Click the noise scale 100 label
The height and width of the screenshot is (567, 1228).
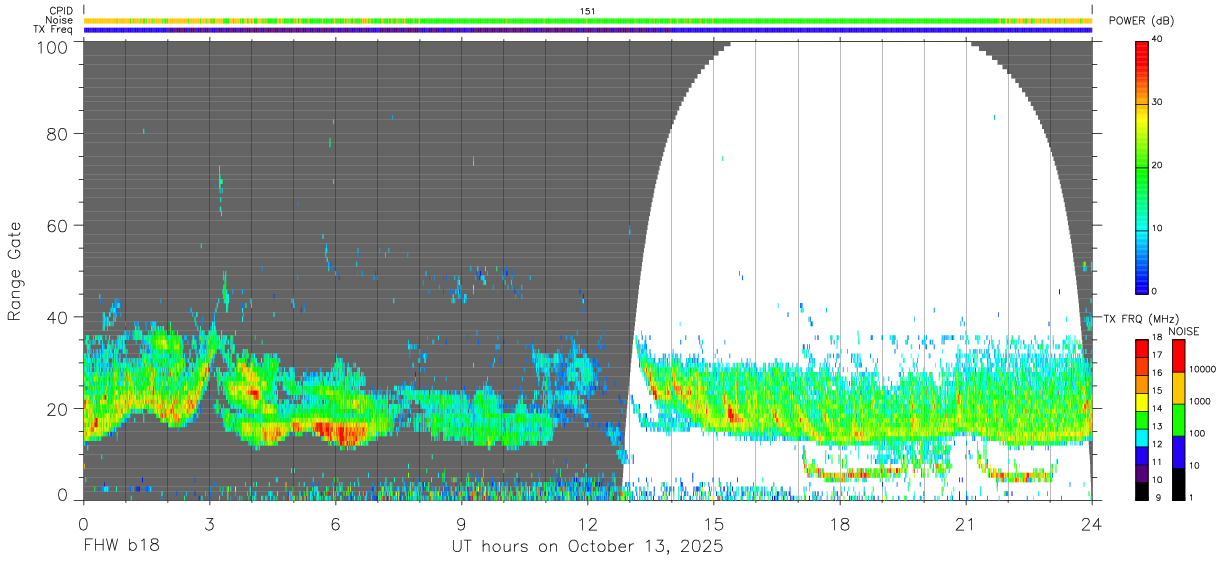[x=1196, y=434]
